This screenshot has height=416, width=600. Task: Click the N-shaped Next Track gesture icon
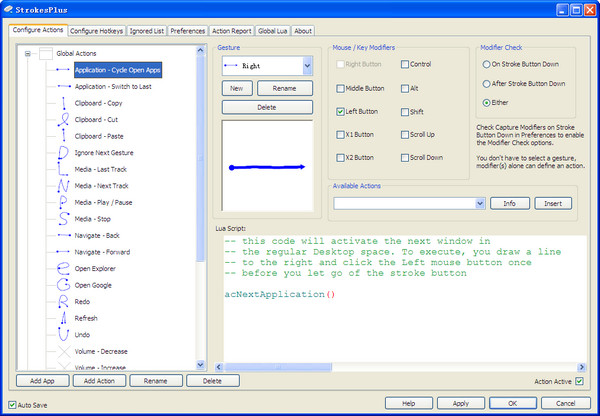(x=63, y=186)
